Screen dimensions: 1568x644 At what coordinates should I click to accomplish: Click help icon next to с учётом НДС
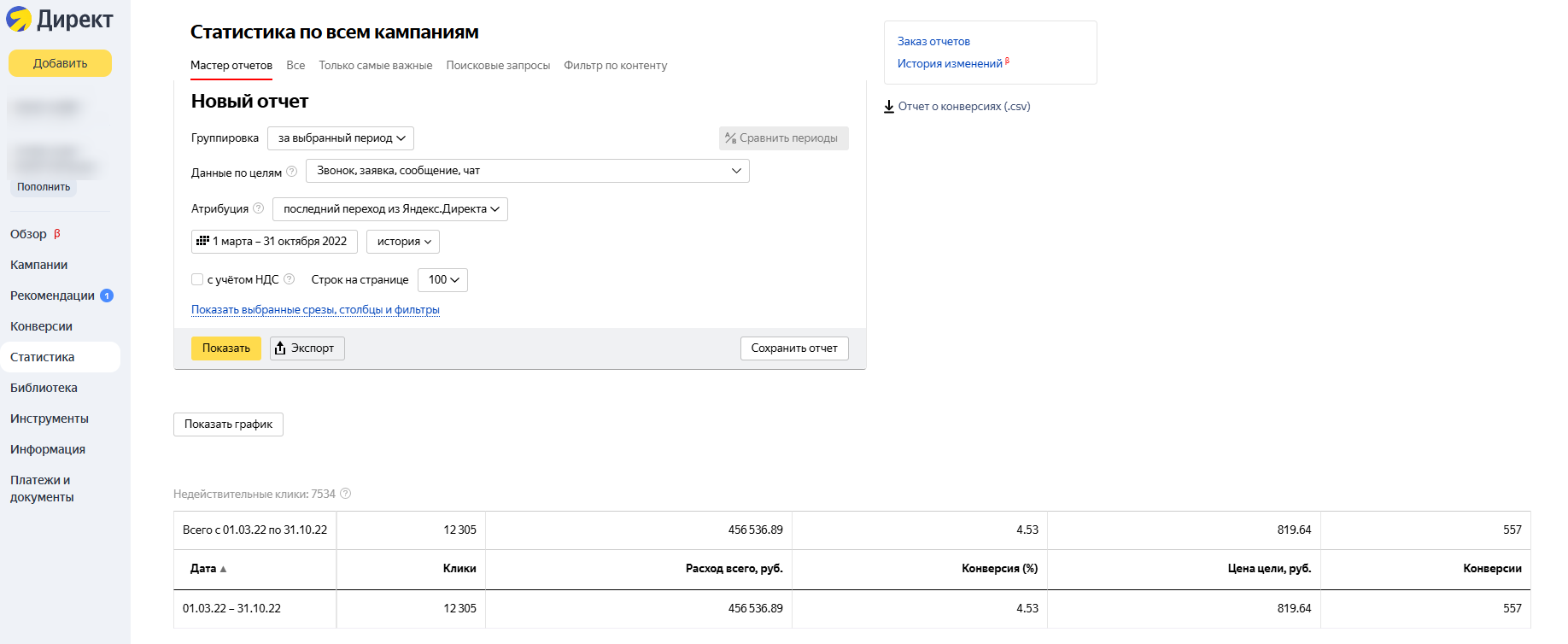tap(289, 279)
